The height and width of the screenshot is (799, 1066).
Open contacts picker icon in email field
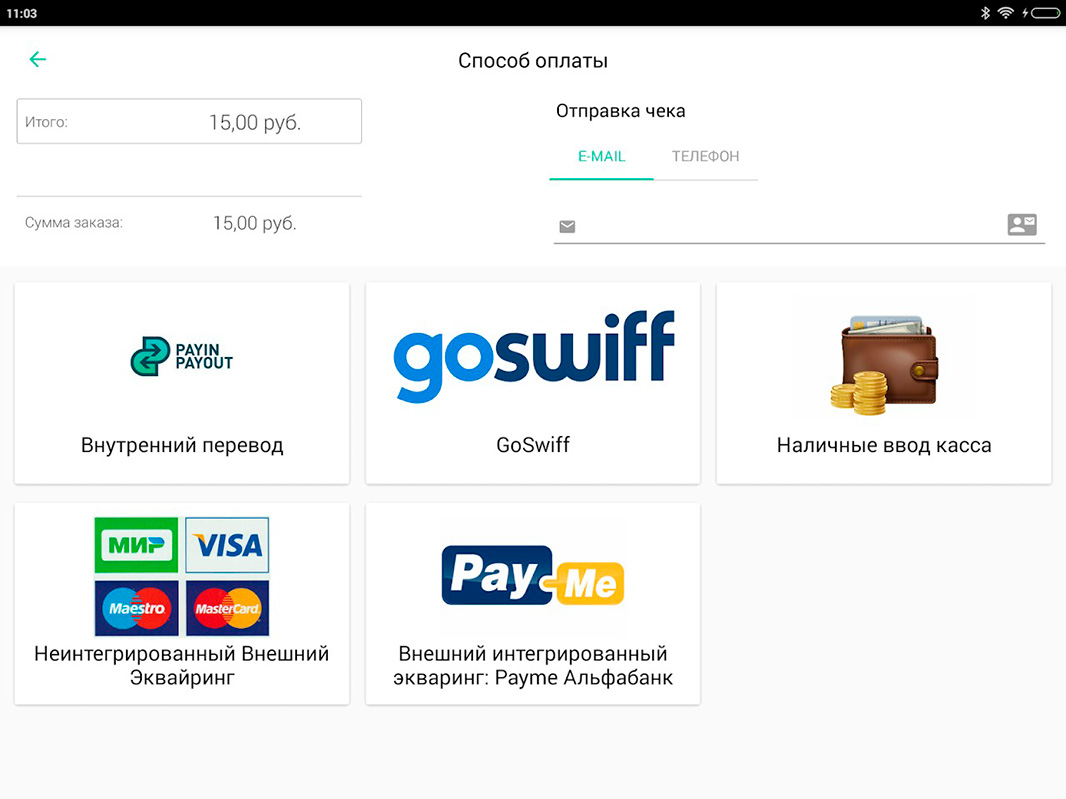tap(1022, 224)
